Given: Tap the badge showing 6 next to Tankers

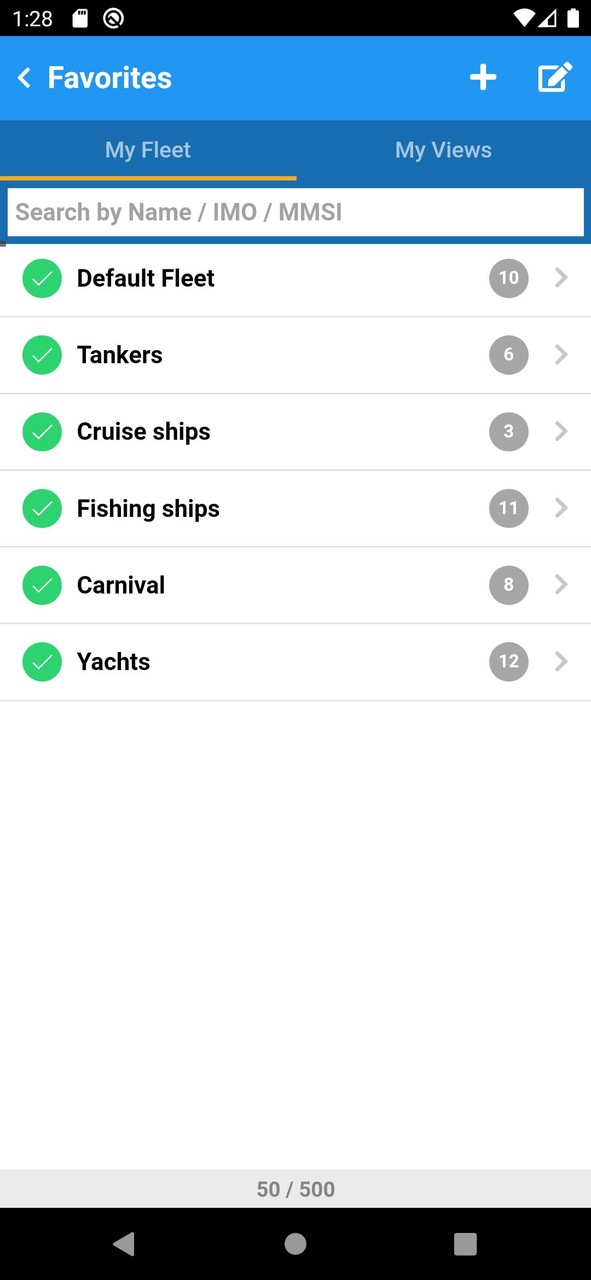Looking at the screenshot, I should [x=508, y=355].
